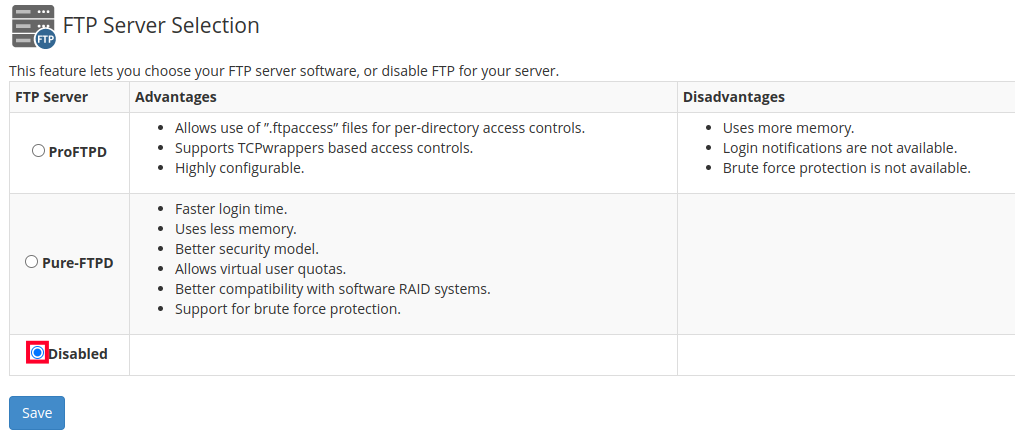Click the Disadvantages column header

[x=733, y=97]
